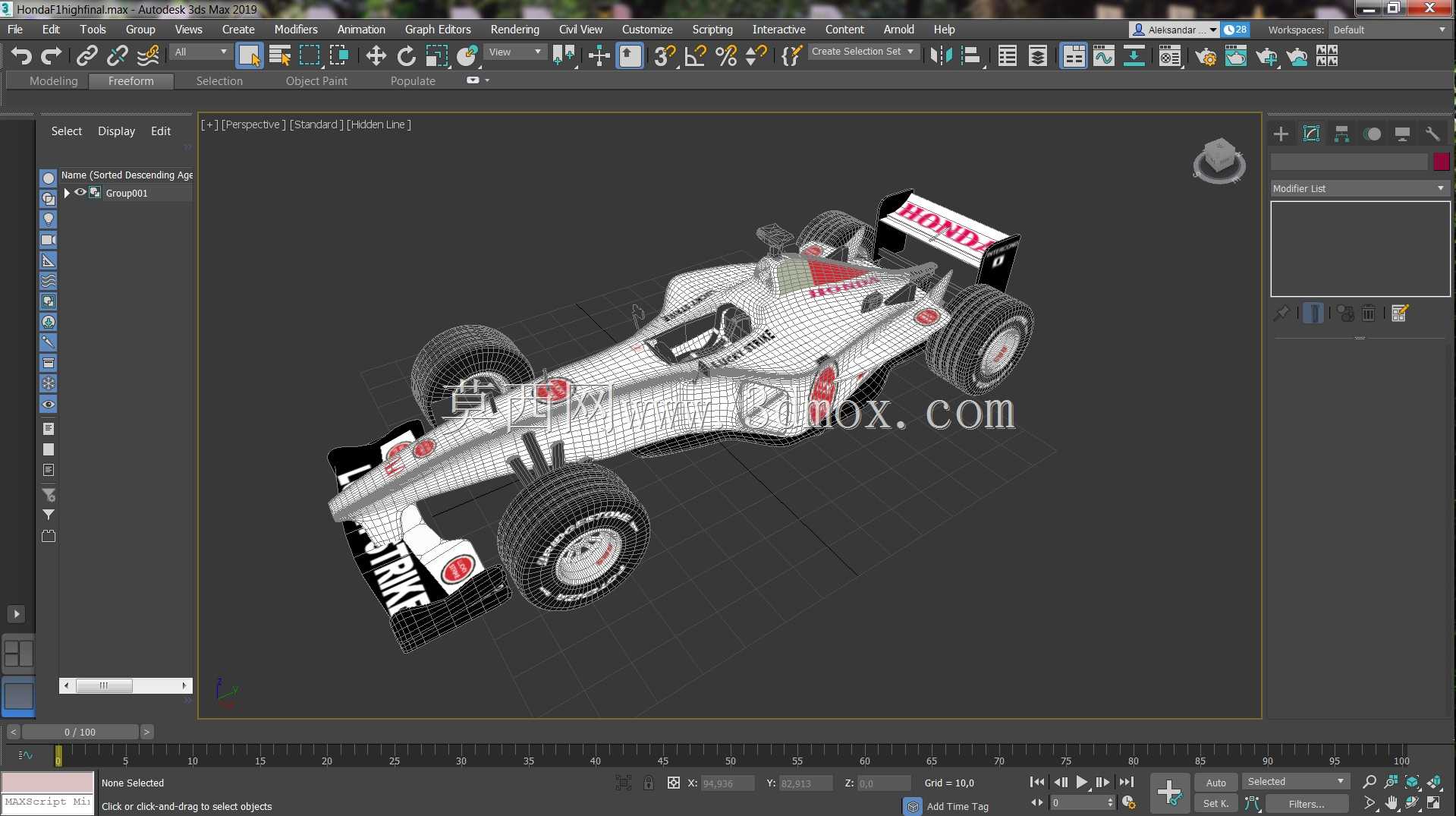Open the Rendering menu
Image resolution: width=1456 pixels, height=816 pixels.
[514, 29]
